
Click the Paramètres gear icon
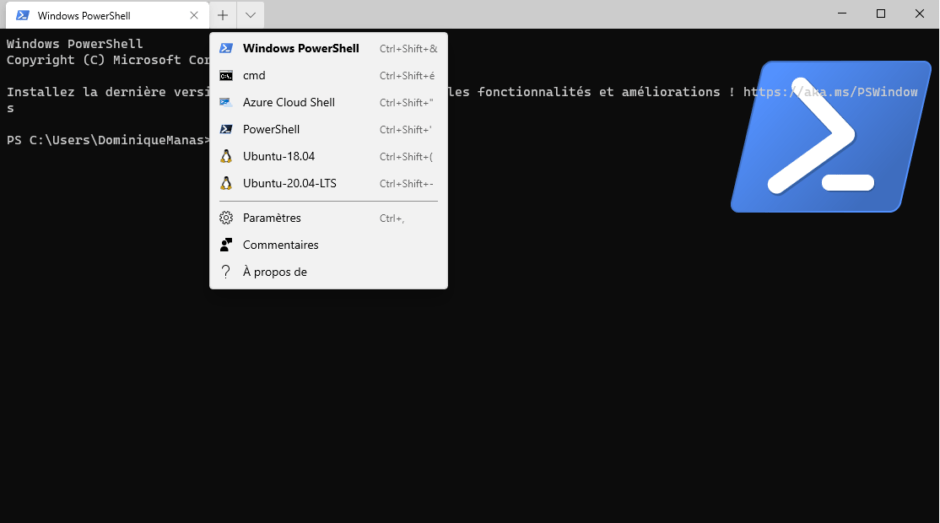point(226,218)
